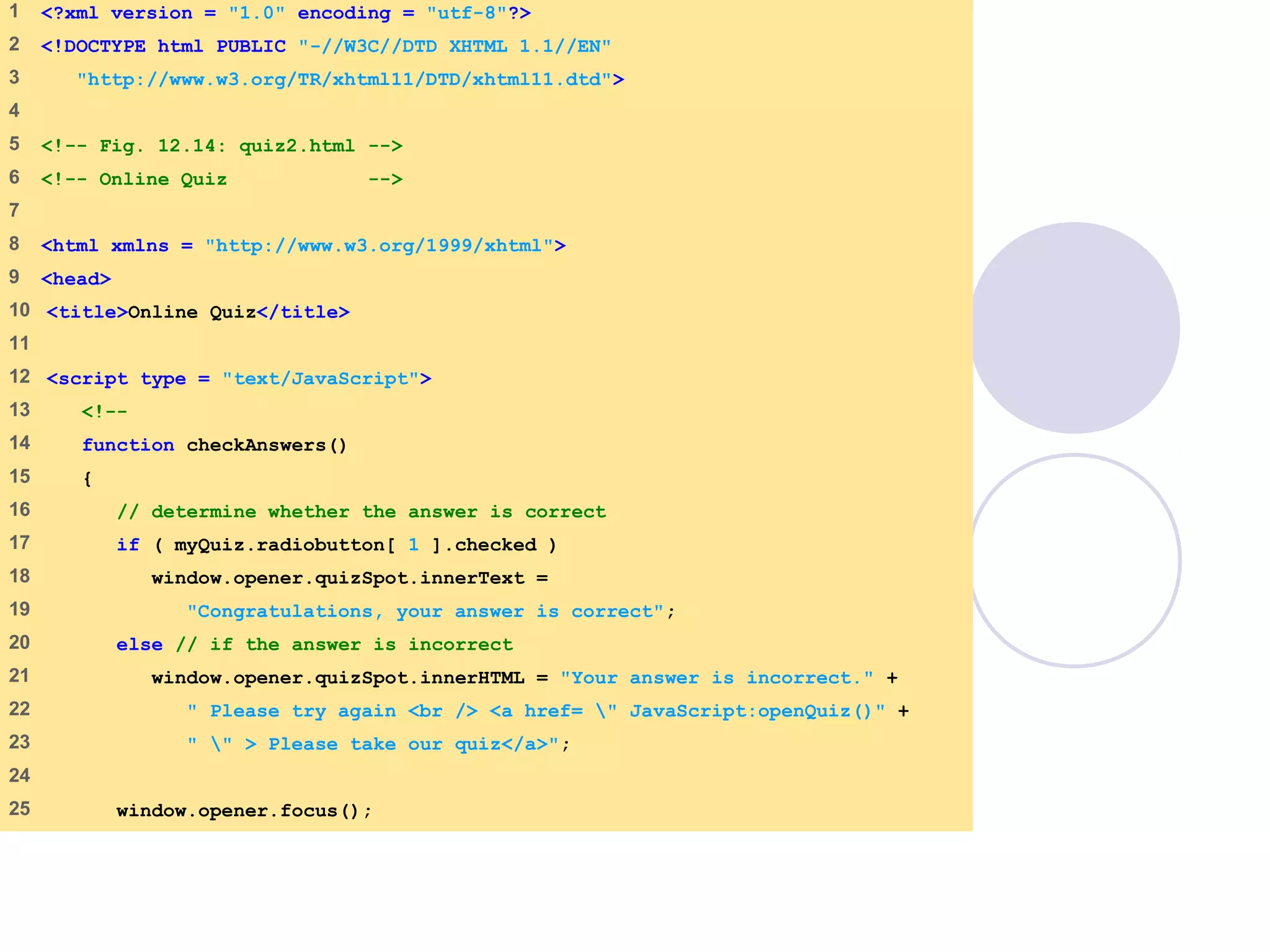
Task: Click the "else" keyword on line 20
Action: point(140,645)
